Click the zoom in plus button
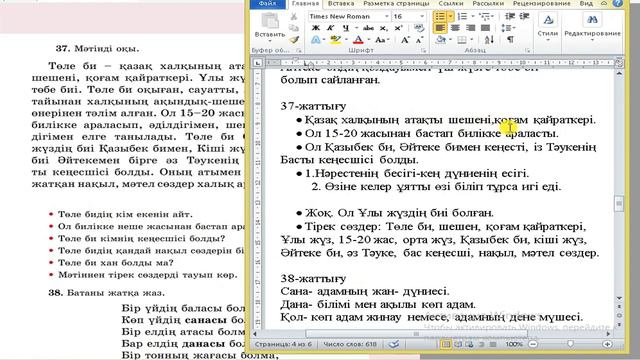The height and width of the screenshot is (360, 640). [x=607, y=344]
